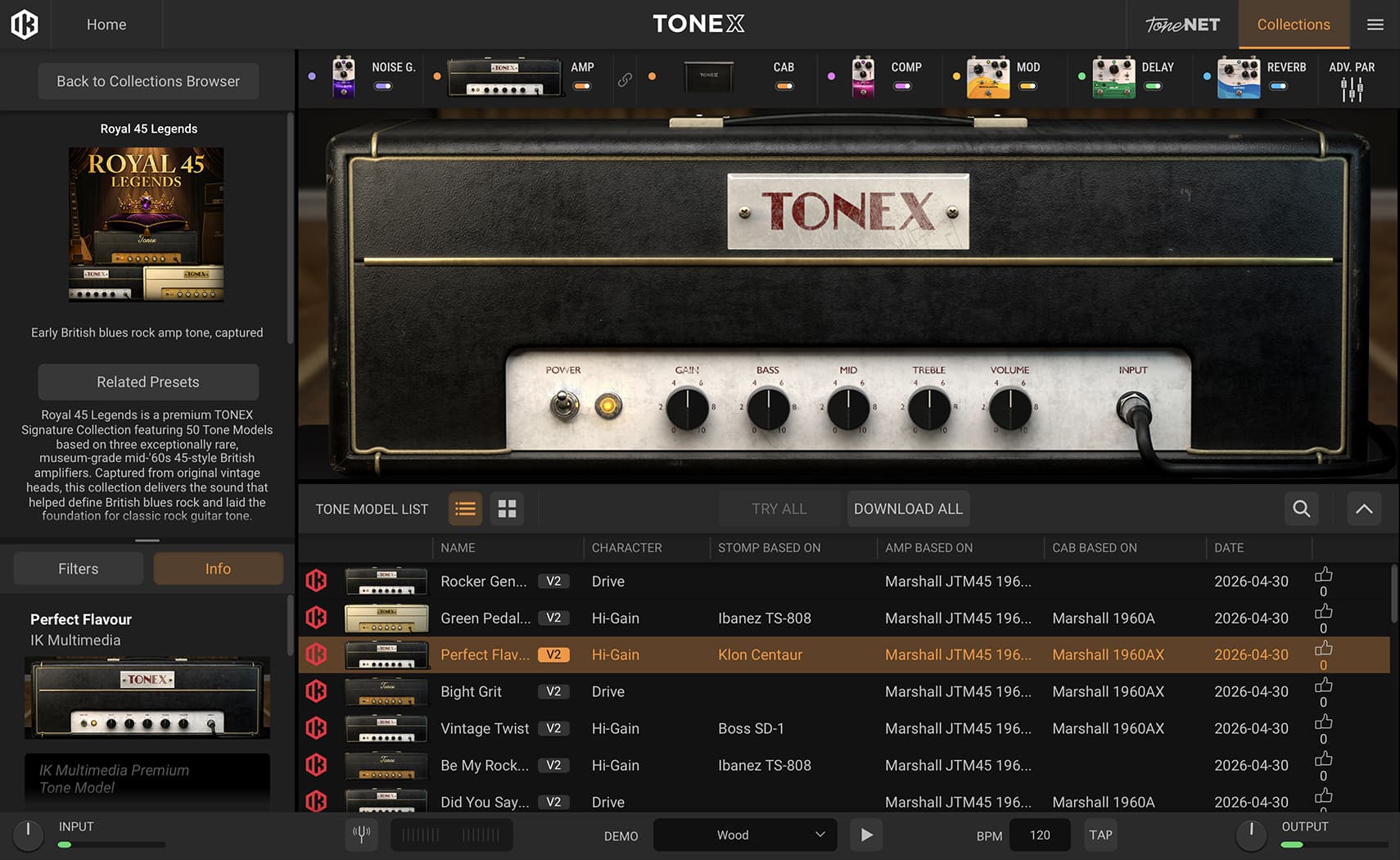Select the Vintage Twist tone model row
Viewport: 1400px width, 860px height.
tap(844, 728)
